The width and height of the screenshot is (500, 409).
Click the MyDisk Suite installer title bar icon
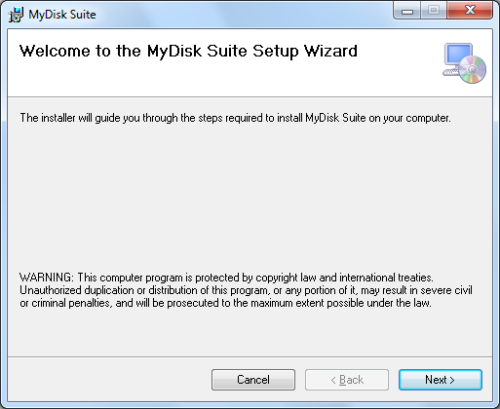point(16,15)
